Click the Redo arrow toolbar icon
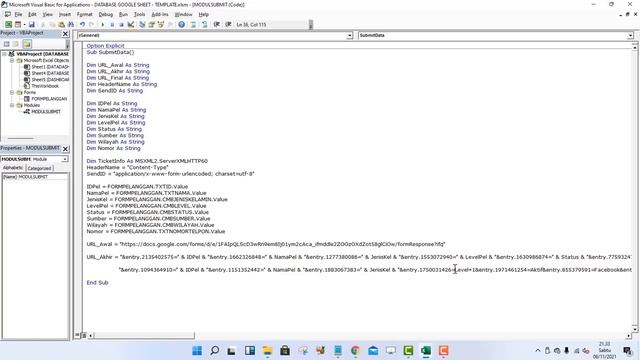The height and width of the screenshot is (360, 640). tap(91, 24)
